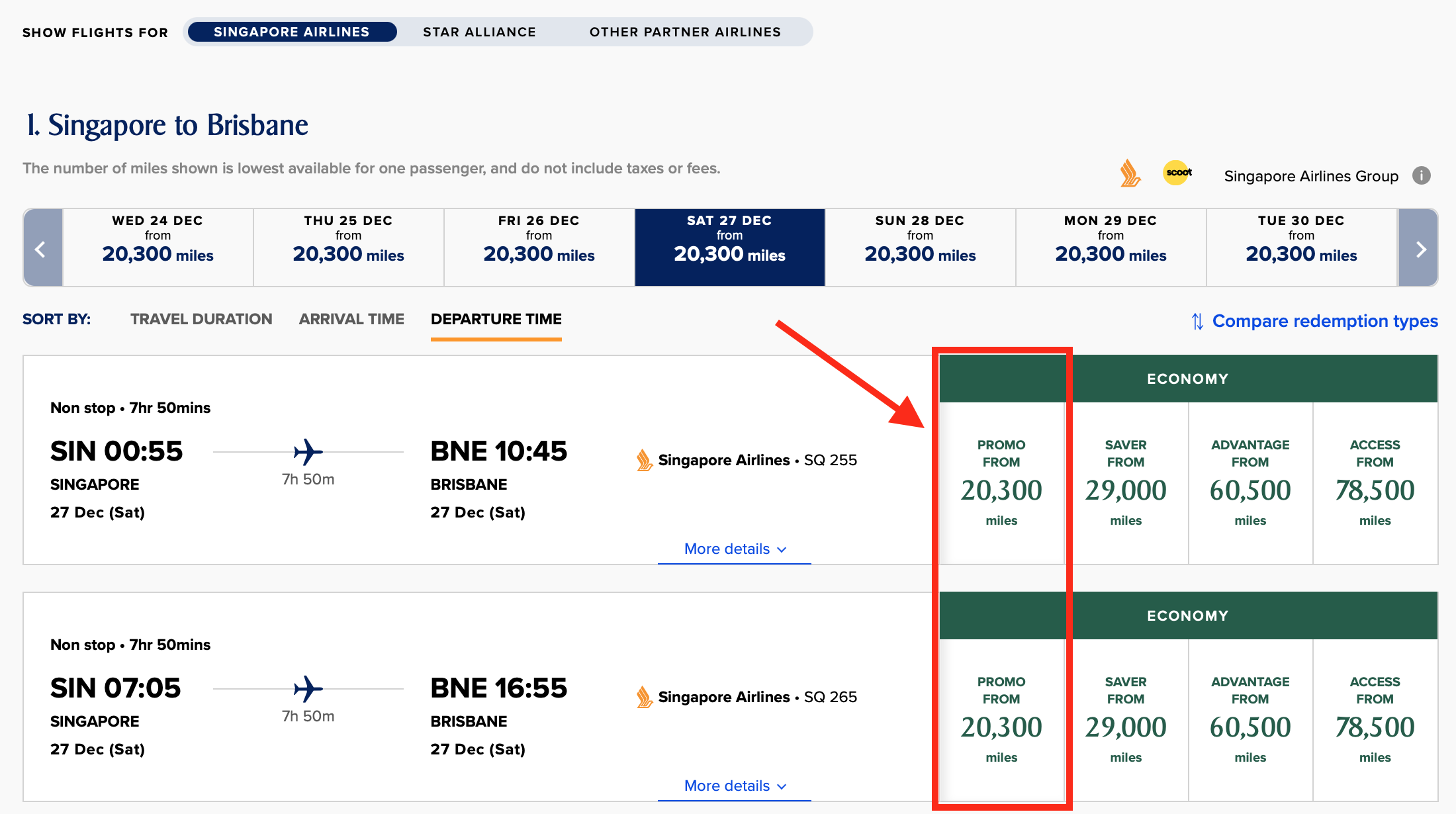
Task: Expand More details for flight SQ 255
Action: point(733,549)
